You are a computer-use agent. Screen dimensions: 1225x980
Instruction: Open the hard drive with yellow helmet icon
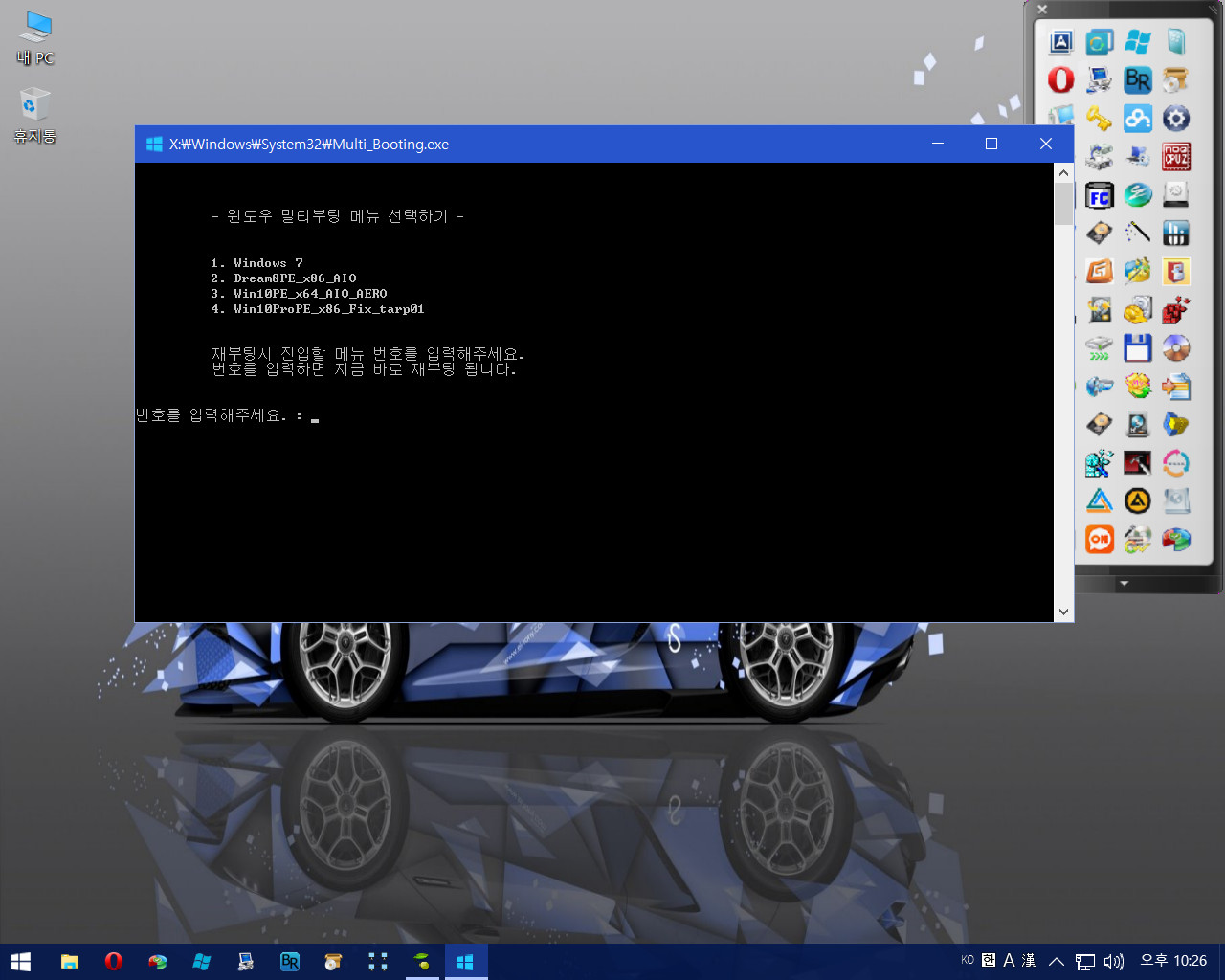tap(1138, 309)
